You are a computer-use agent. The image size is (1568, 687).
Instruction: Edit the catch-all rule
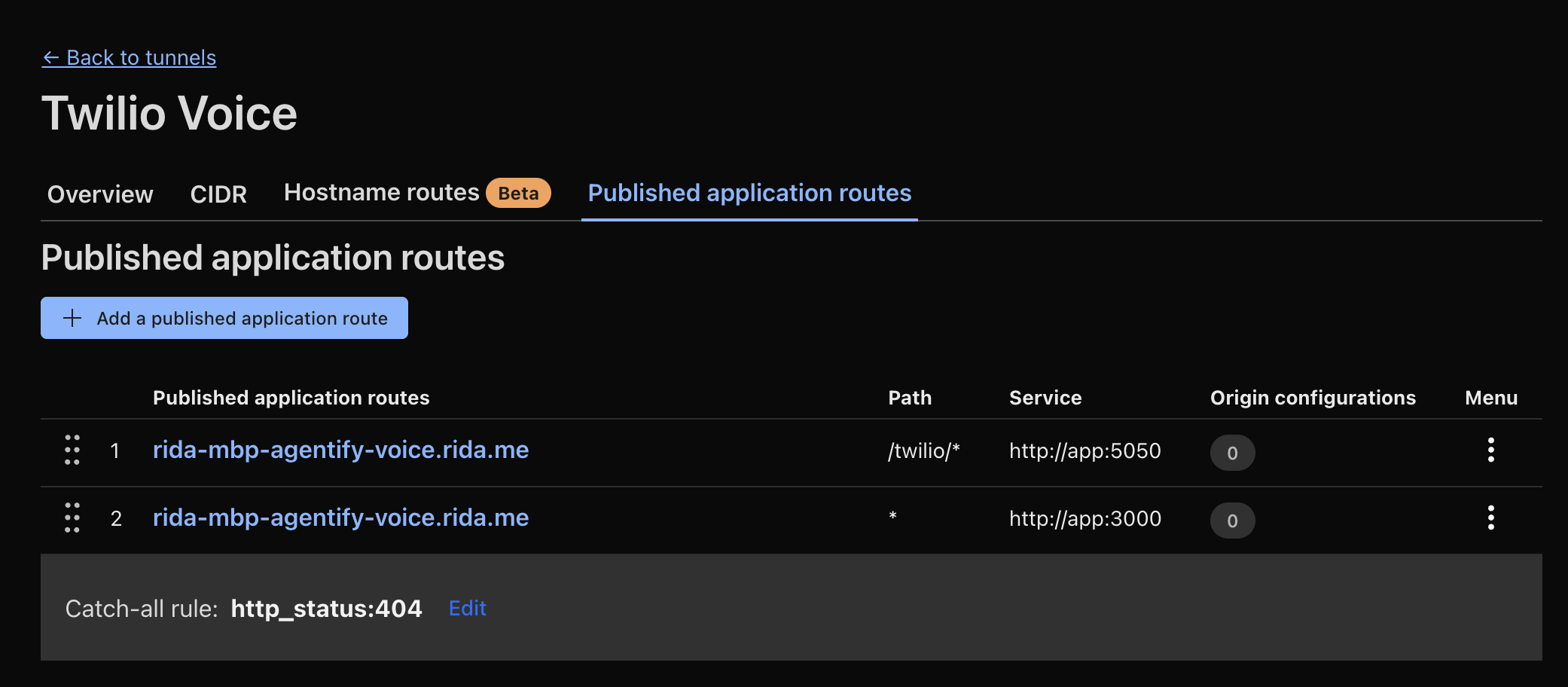467,608
